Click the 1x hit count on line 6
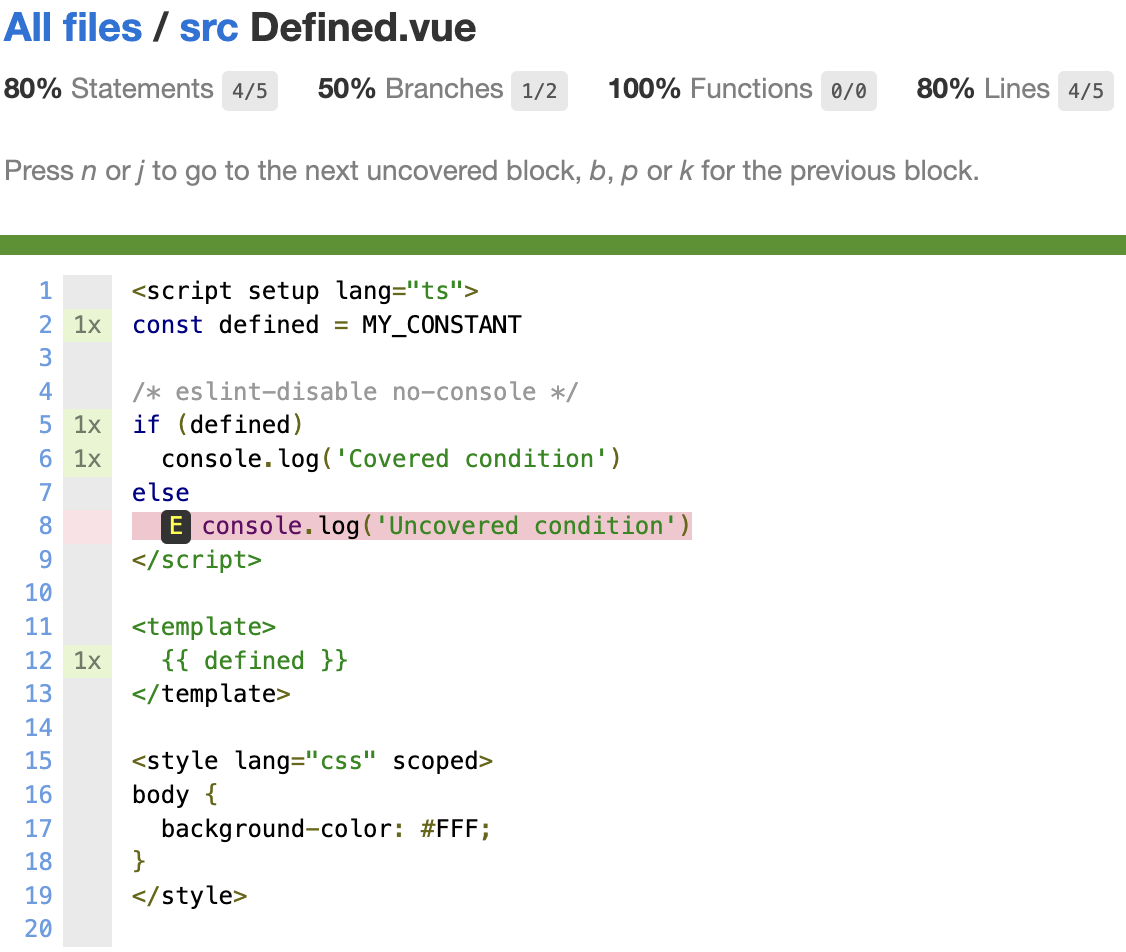 click(x=88, y=459)
